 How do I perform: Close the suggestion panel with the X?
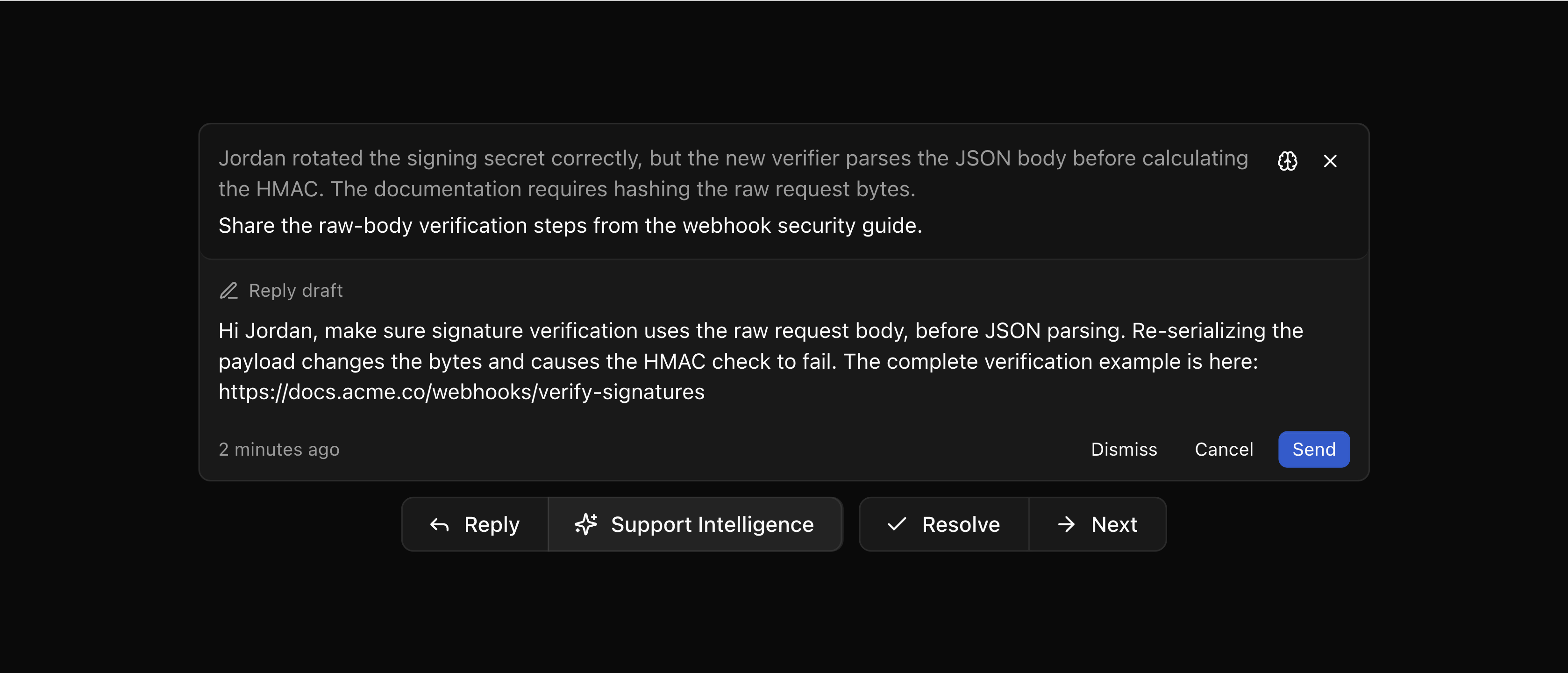click(x=1330, y=161)
